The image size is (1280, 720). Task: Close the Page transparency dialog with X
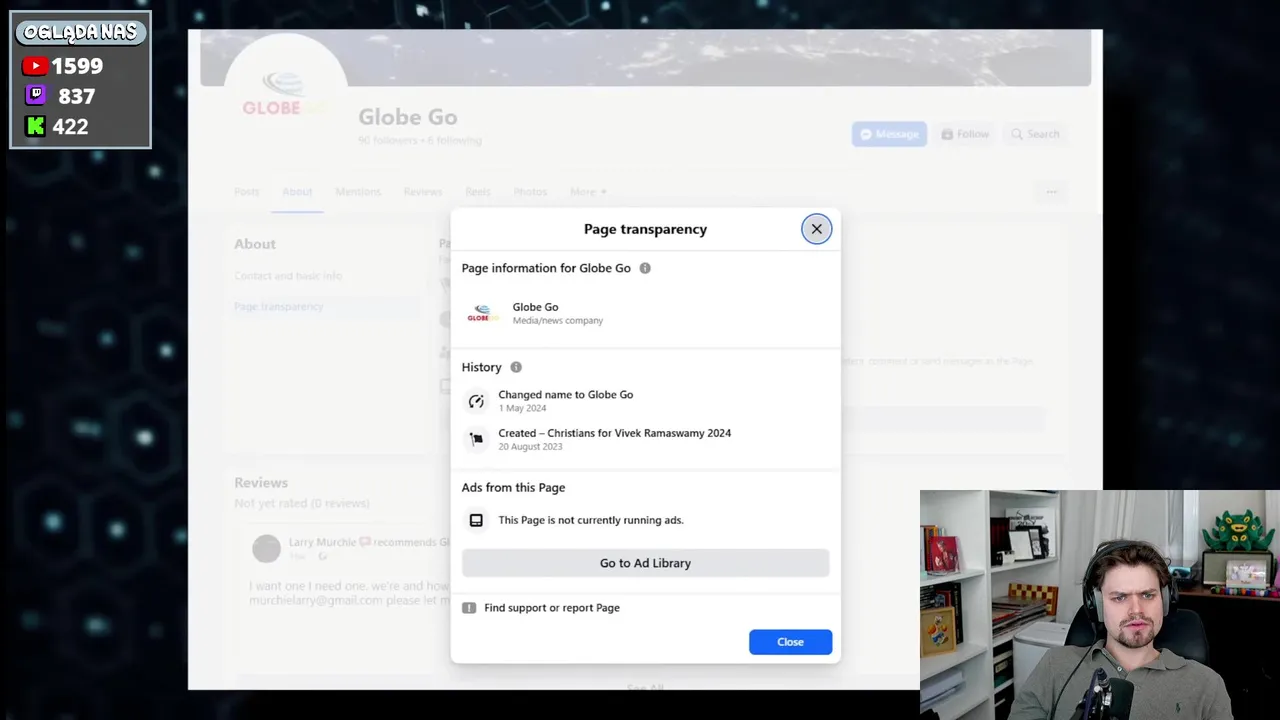point(816,229)
